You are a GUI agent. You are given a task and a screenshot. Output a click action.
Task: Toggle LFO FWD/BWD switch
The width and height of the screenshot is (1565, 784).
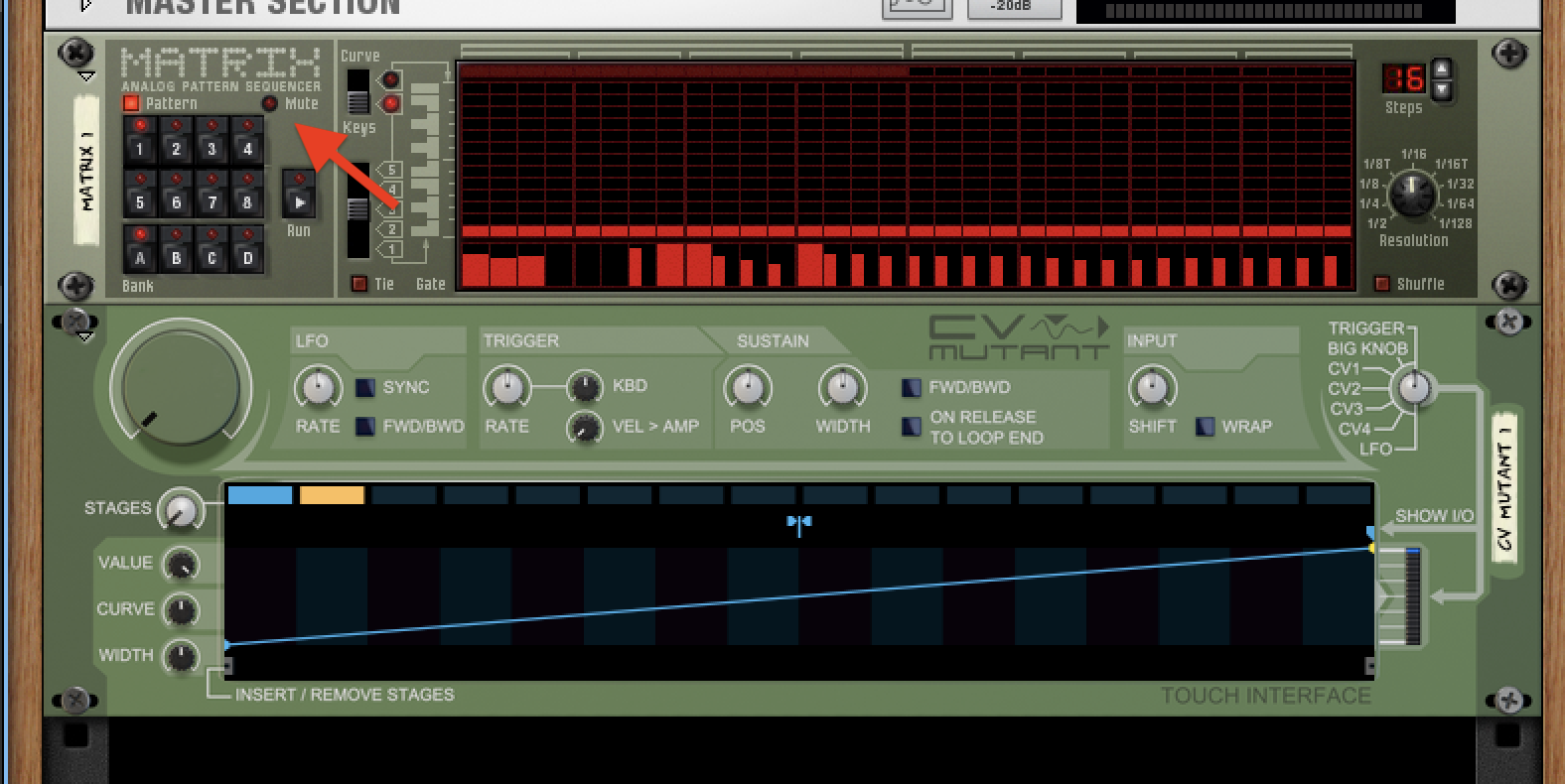point(365,426)
